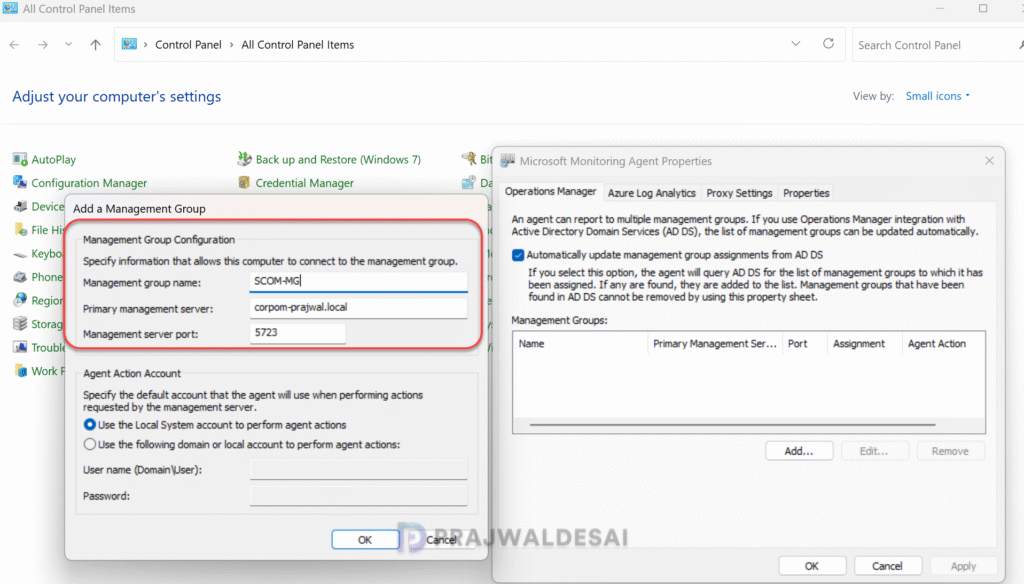Switch to the Operations Manager tab
The image size is (1024, 584).
551,191
